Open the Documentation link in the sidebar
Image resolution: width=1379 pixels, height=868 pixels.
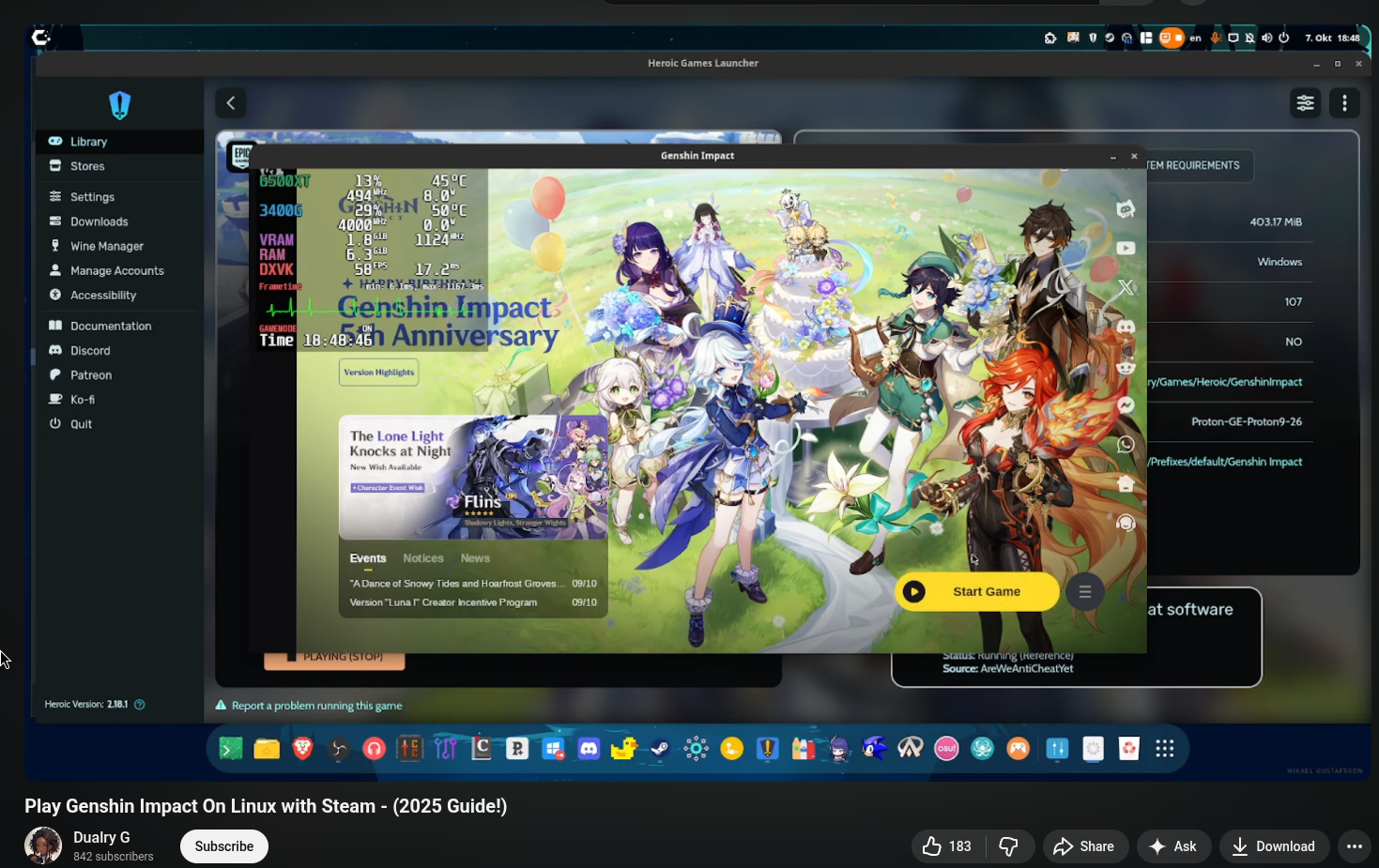(x=119, y=326)
